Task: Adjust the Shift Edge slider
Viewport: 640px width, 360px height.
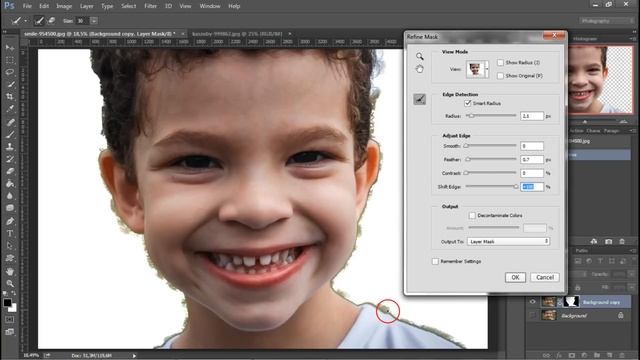Action: tap(516, 187)
